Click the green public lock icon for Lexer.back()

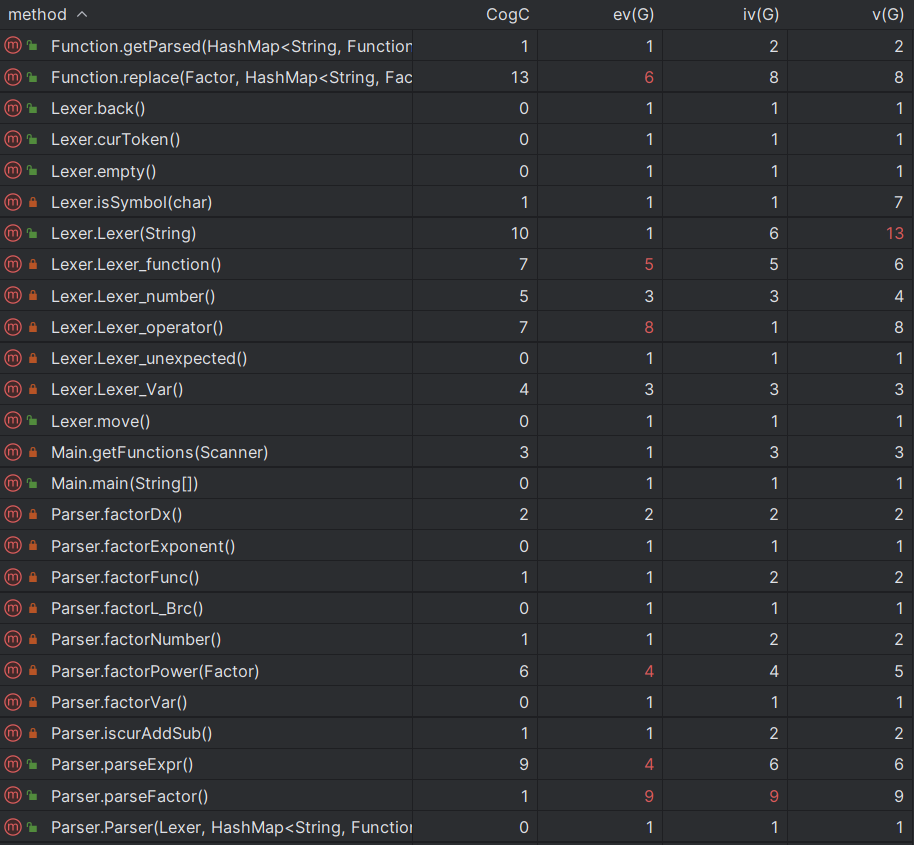[33, 108]
